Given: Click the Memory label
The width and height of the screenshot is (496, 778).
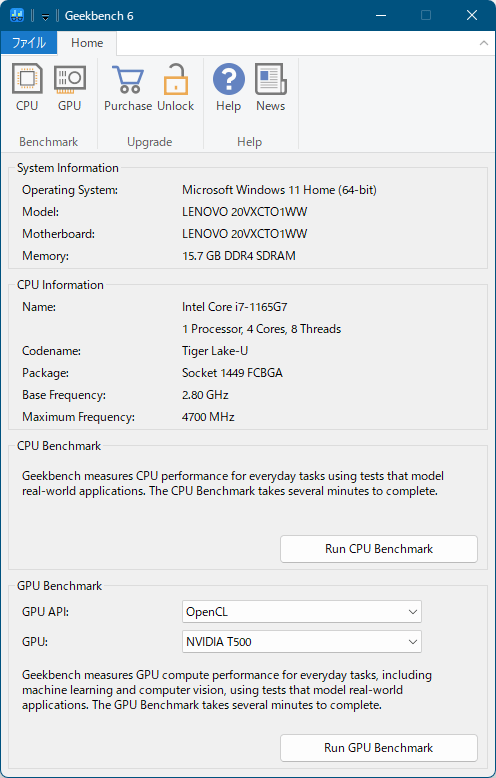Looking at the screenshot, I should 45,256.
